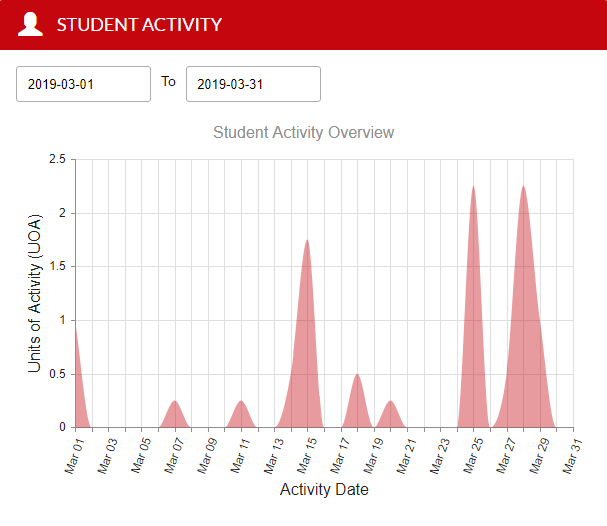Click the Units of Activity (UOA) axis label
Image resolution: width=607 pixels, height=526 pixels.
[35, 293]
